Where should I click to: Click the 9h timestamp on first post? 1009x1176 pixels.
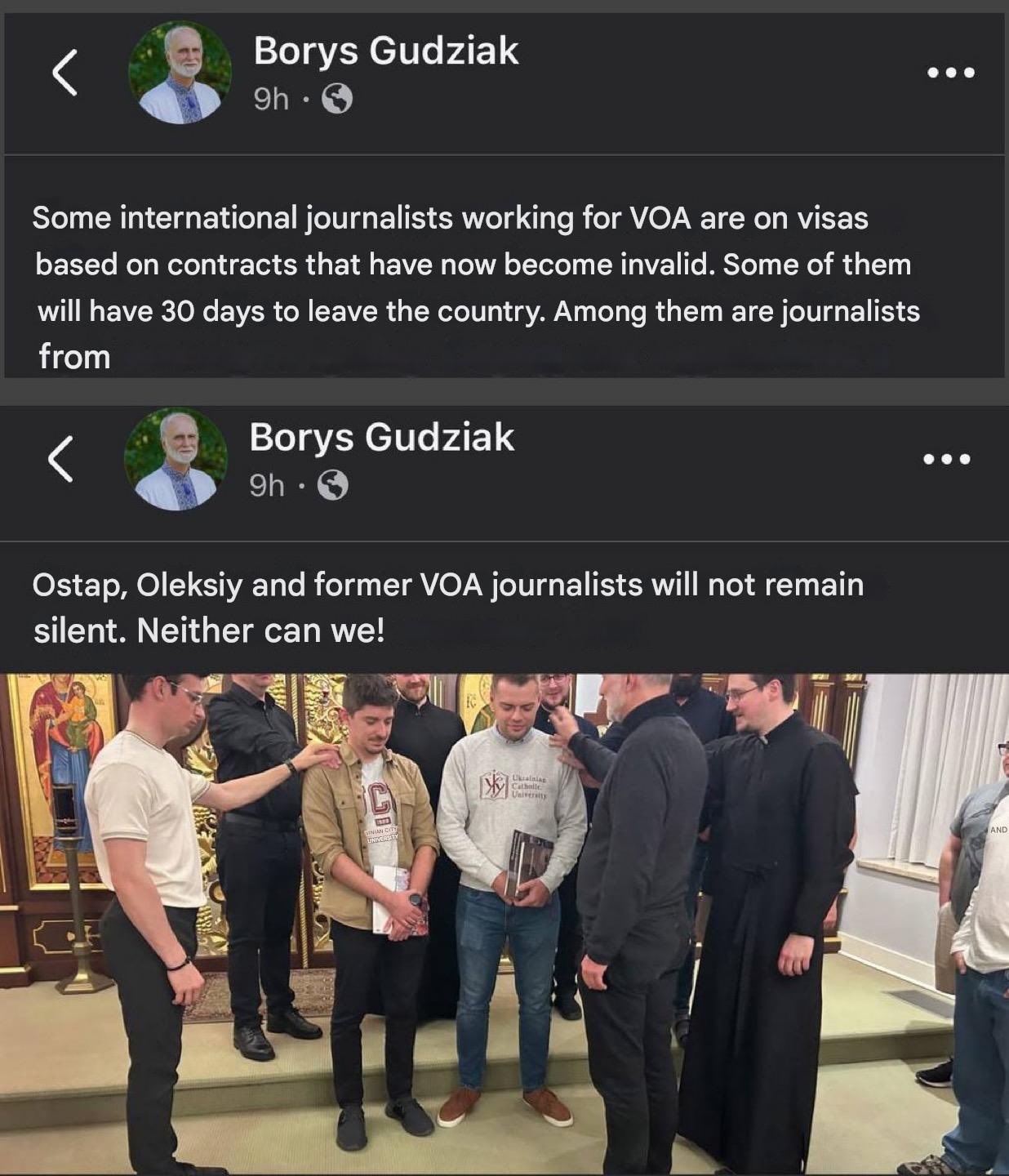click(x=271, y=100)
